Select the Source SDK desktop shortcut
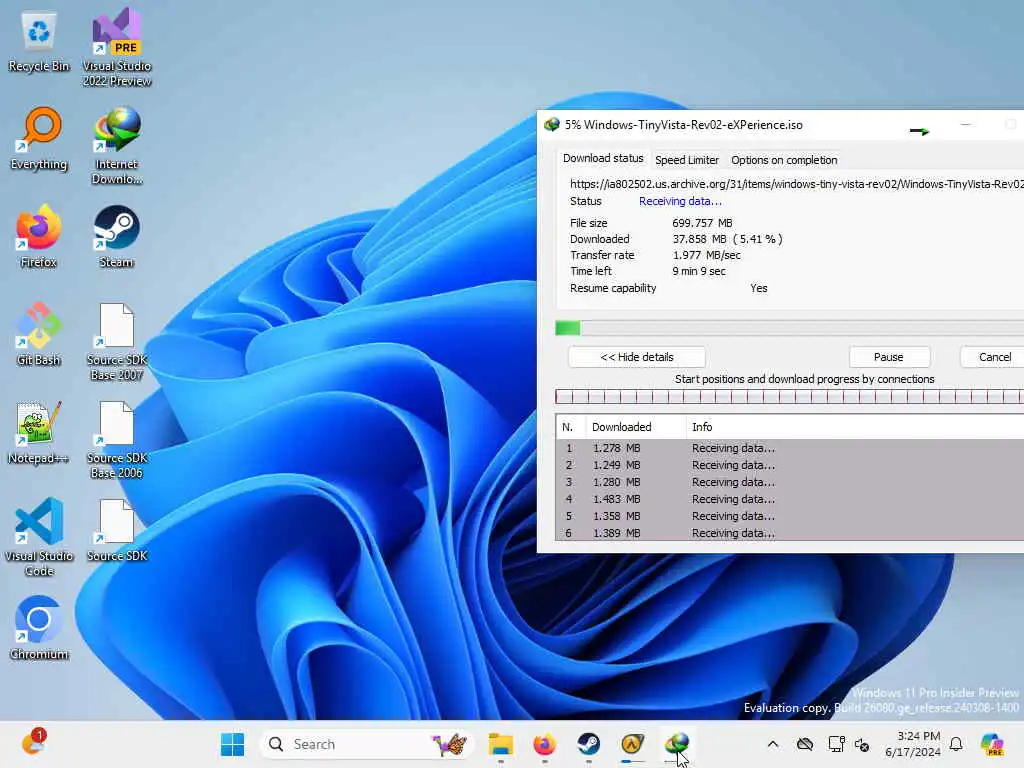Image resolution: width=1024 pixels, height=768 pixels. tap(117, 531)
